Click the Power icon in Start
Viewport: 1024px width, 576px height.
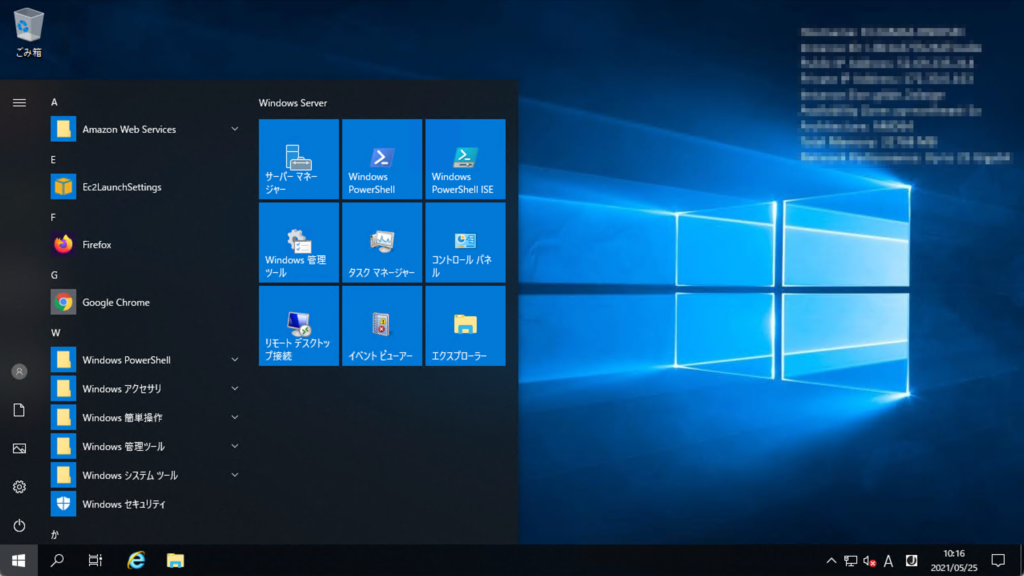tap(19, 526)
